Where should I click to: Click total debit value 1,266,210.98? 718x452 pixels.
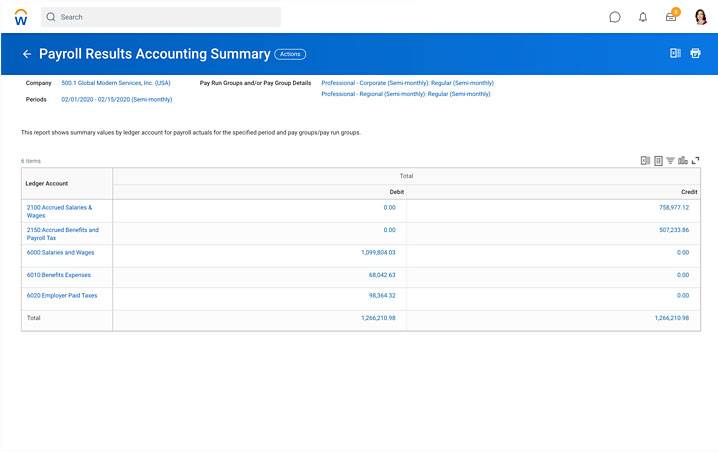pyautogui.click(x=378, y=318)
